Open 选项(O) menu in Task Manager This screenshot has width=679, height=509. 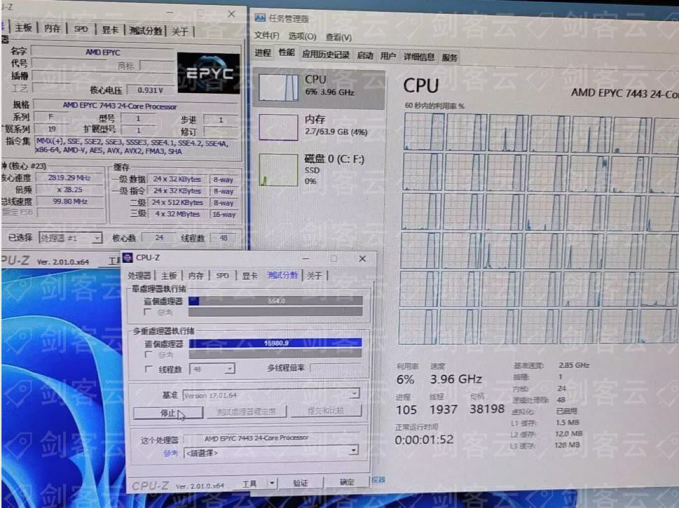(x=302, y=36)
